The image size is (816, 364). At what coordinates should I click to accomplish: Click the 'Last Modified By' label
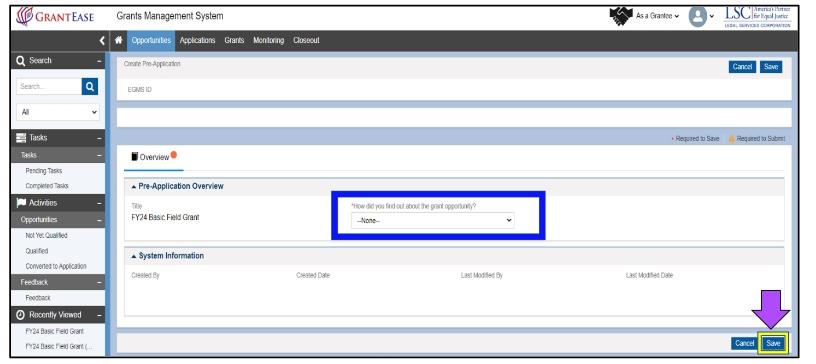(481, 275)
